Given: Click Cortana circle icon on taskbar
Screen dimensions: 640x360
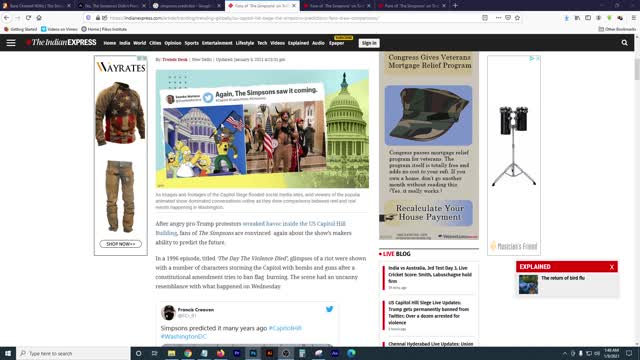Looking at the screenshot, I should [x=138, y=353].
